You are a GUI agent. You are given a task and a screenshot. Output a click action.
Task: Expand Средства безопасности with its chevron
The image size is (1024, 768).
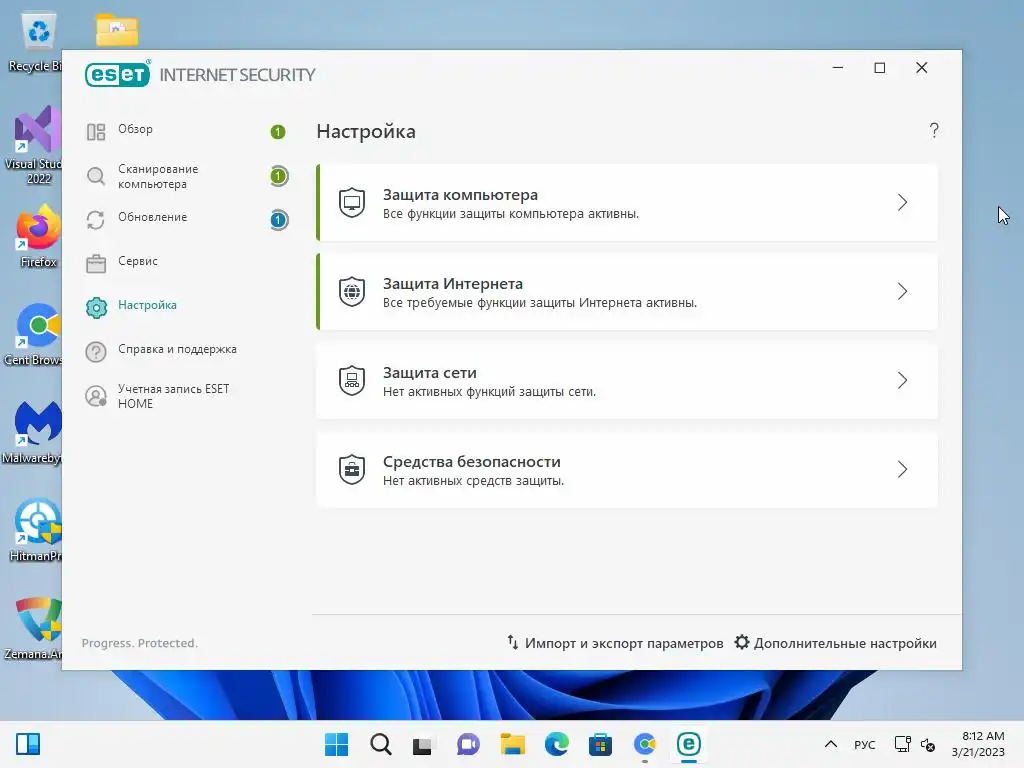pyautogui.click(x=902, y=469)
